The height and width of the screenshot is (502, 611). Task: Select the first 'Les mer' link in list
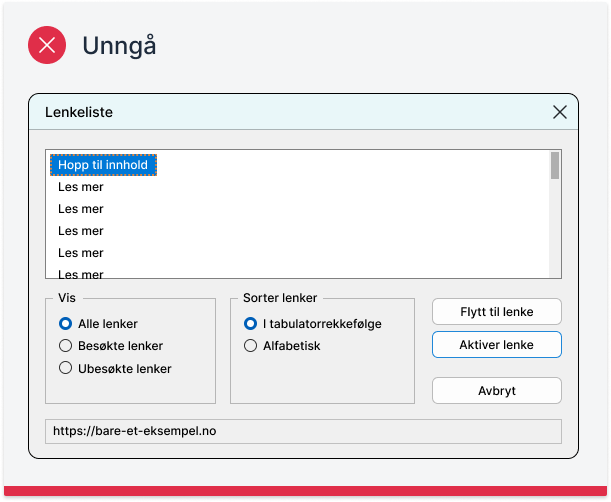[x=81, y=187]
